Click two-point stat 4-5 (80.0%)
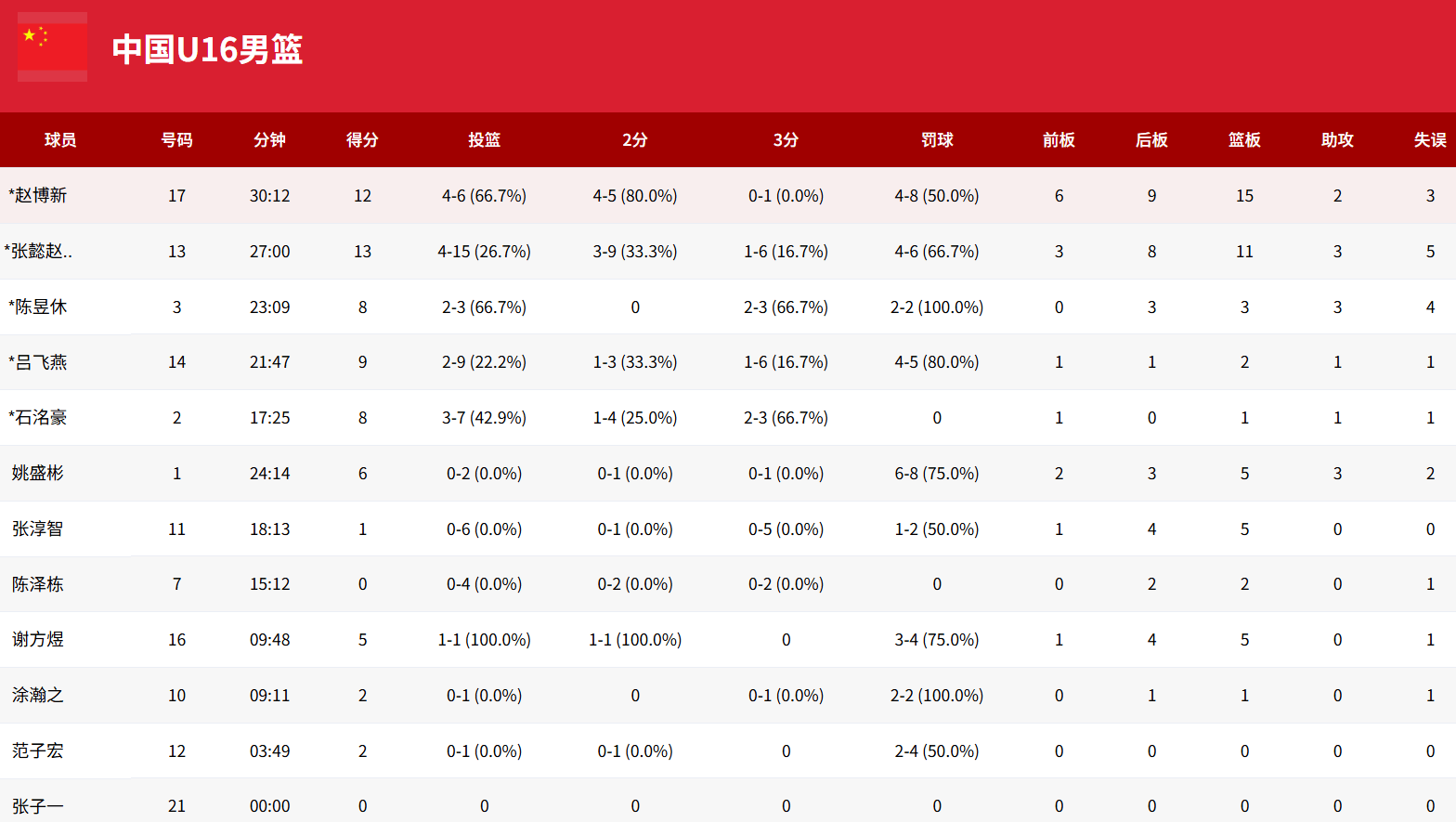The height and width of the screenshot is (822, 1456). coord(635,196)
